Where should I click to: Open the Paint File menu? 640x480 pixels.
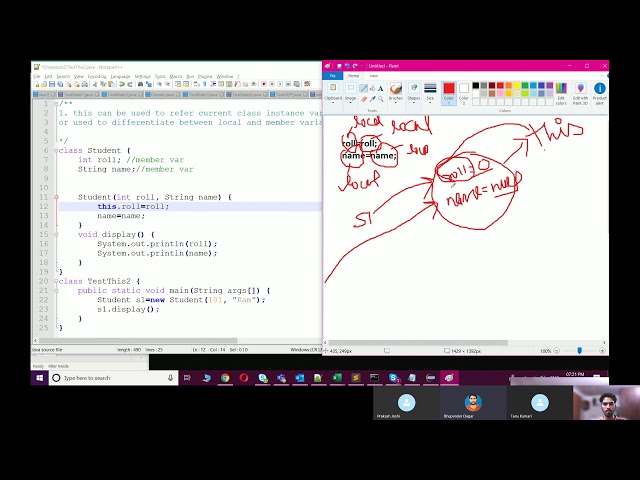click(333, 76)
